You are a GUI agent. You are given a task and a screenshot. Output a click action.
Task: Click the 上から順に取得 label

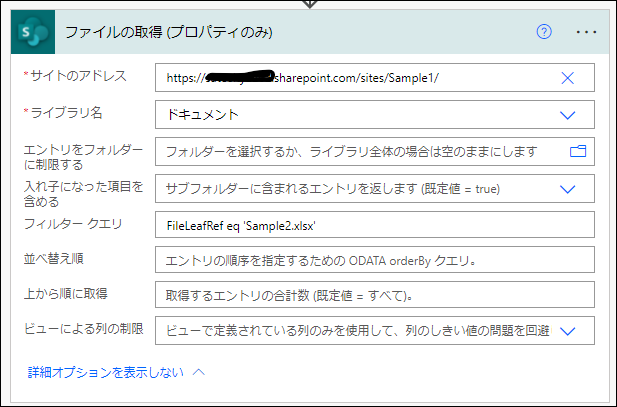(x=65, y=294)
